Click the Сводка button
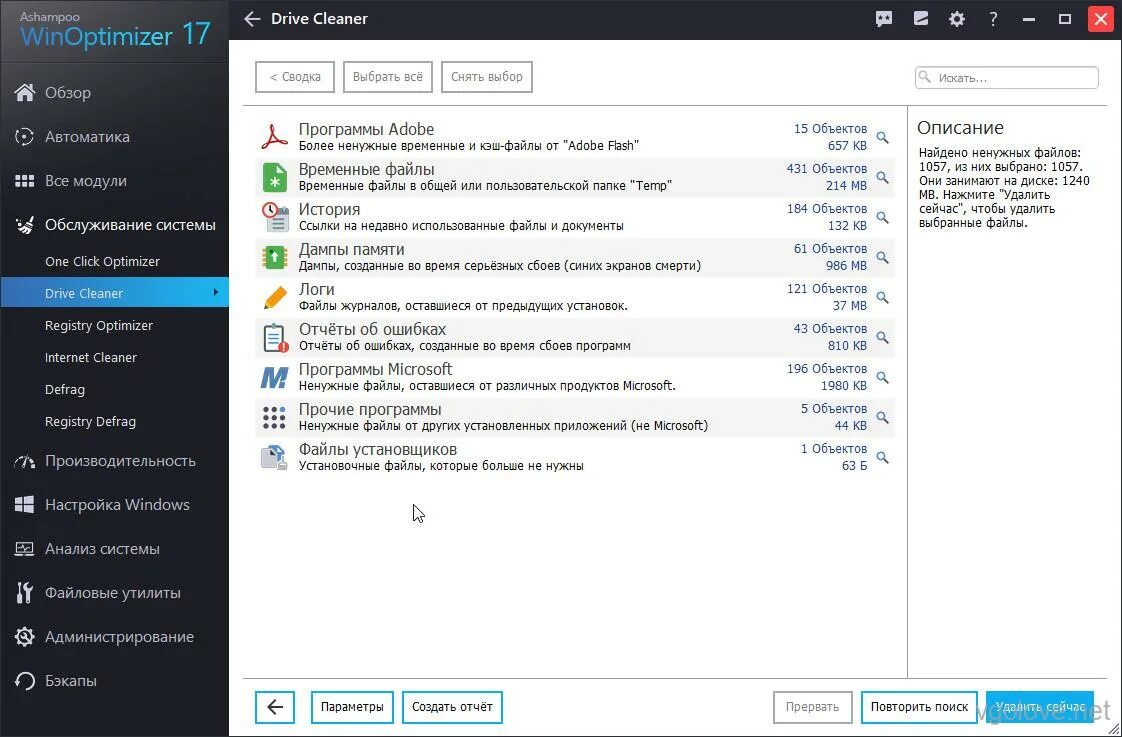This screenshot has height=737, width=1122. tap(295, 77)
